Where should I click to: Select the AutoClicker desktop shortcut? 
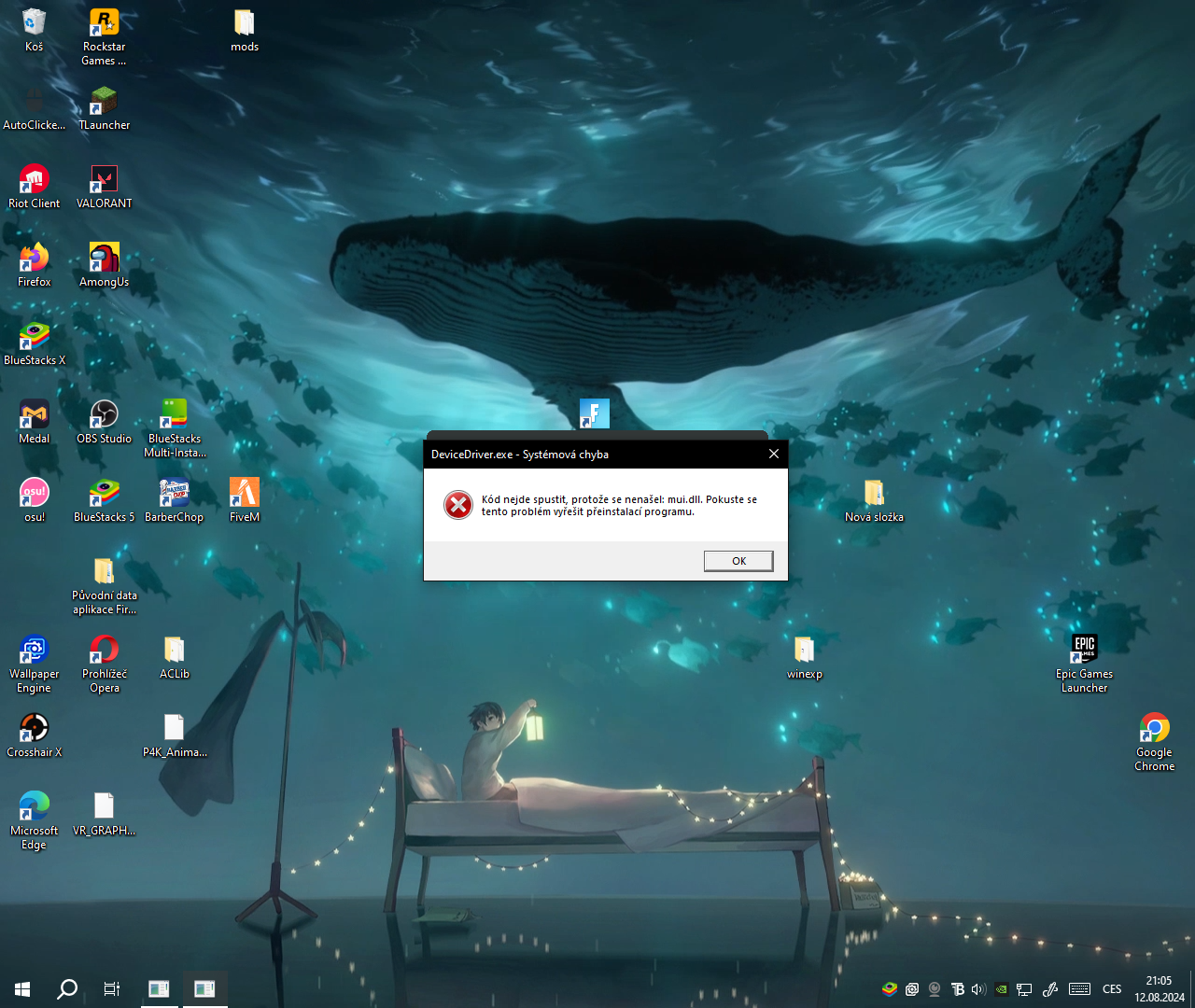tap(35, 108)
